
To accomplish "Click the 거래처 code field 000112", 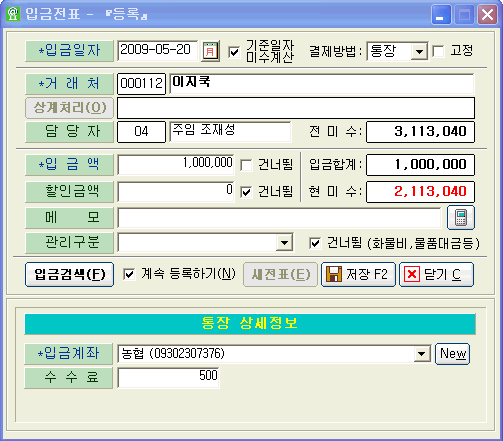I will 141,84.
